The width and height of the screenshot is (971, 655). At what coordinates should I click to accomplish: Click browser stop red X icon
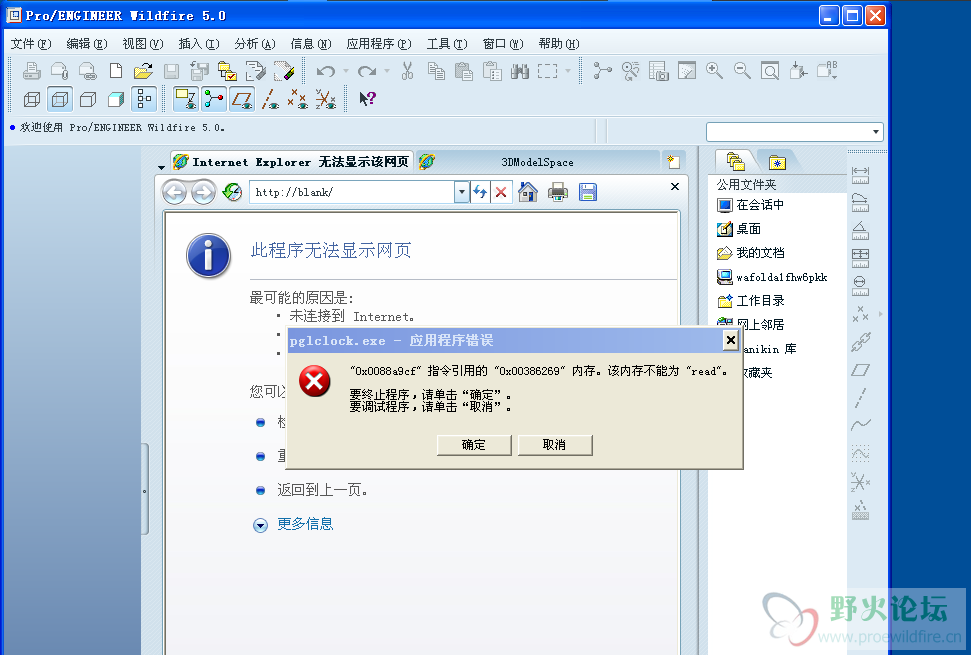(501, 192)
